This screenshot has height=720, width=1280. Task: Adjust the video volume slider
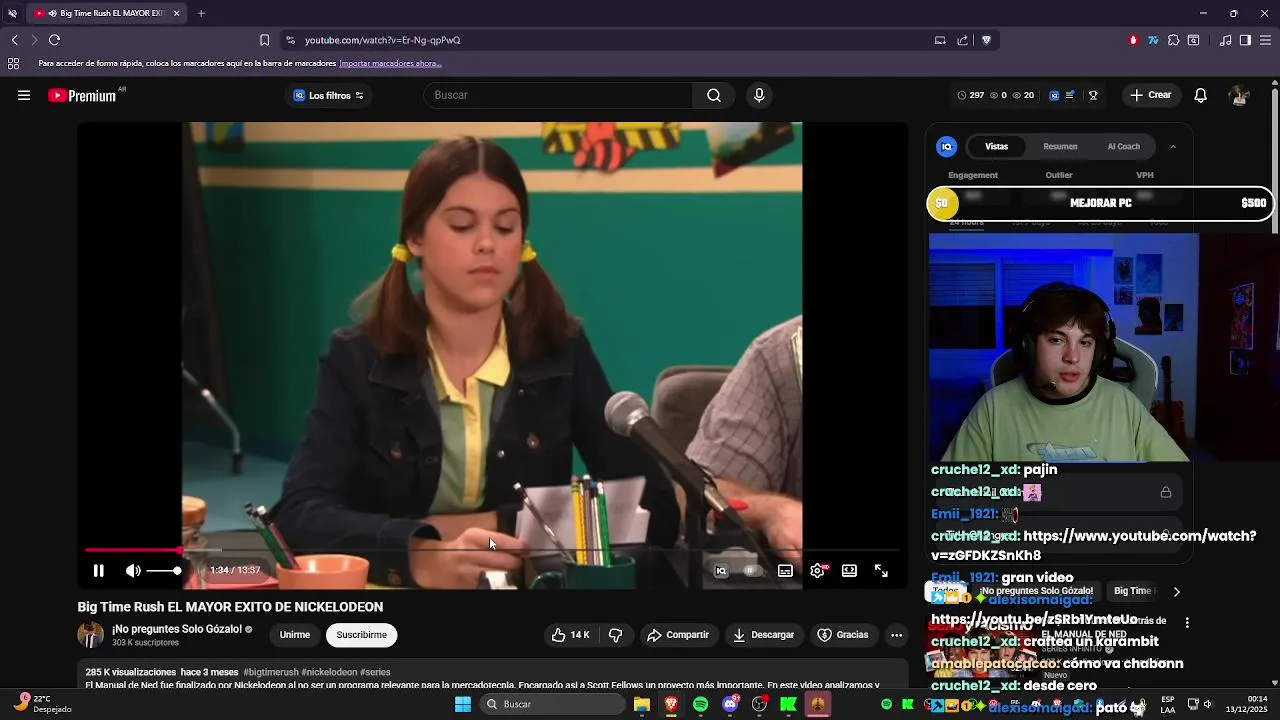(x=164, y=571)
